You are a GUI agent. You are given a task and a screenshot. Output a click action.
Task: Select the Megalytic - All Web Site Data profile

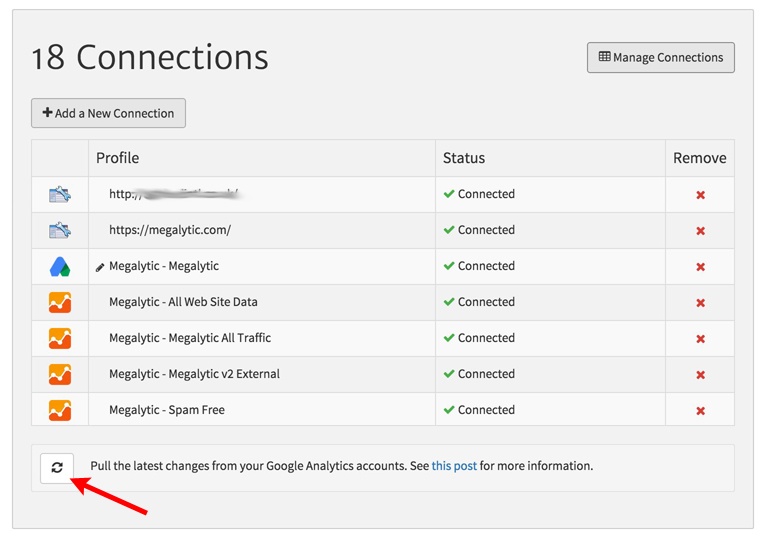[x=183, y=302]
